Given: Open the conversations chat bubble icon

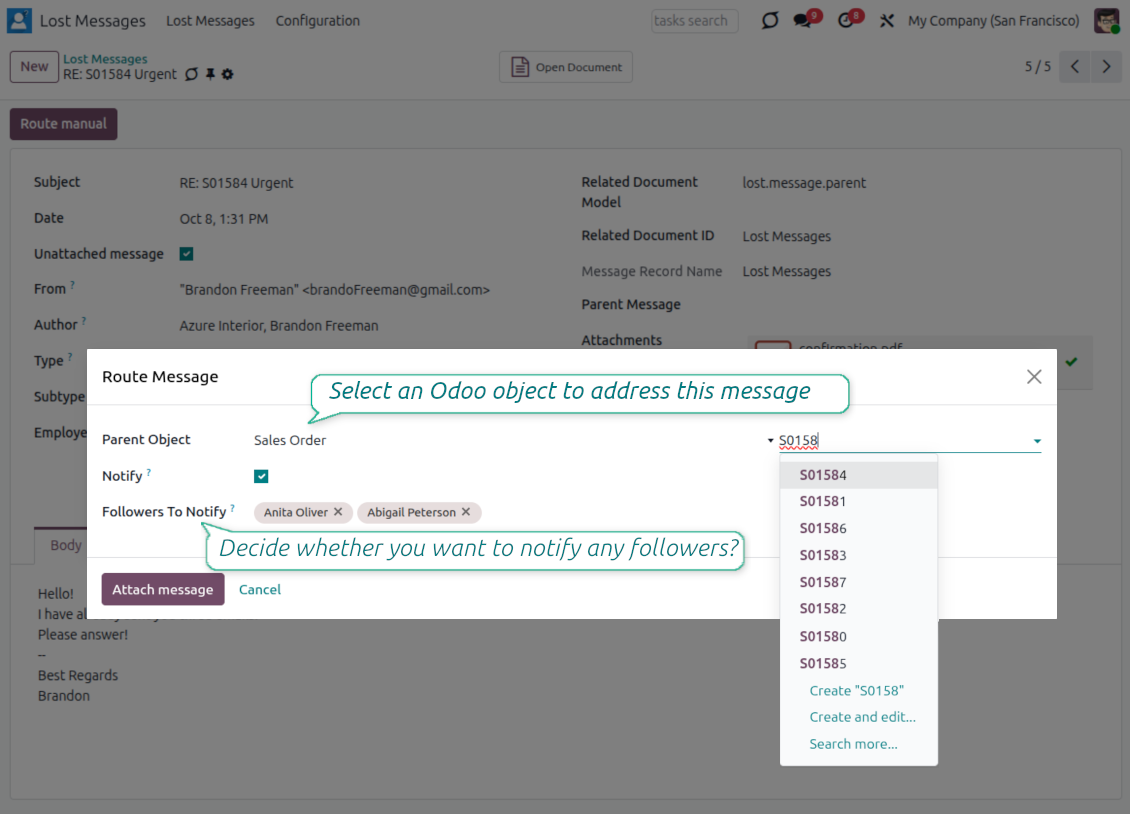Looking at the screenshot, I should 802,20.
